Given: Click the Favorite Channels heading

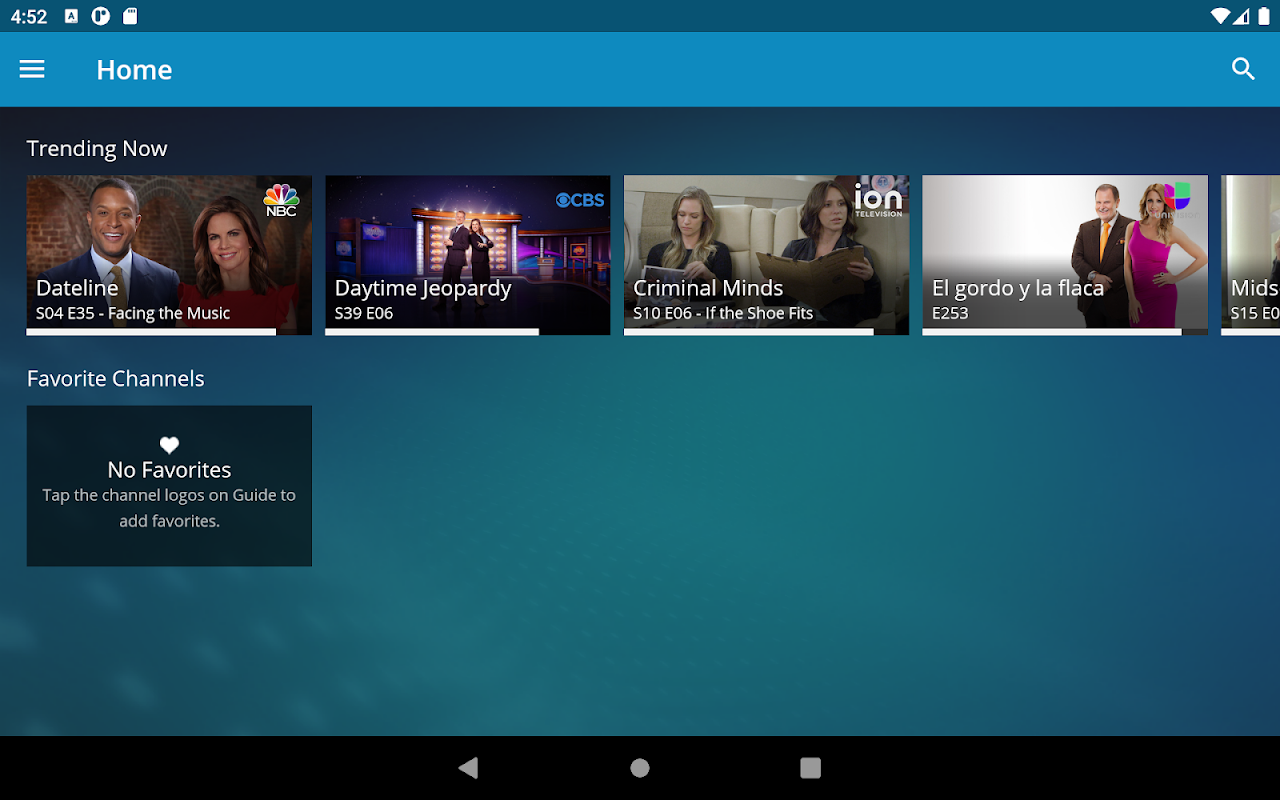Looking at the screenshot, I should (x=116, y=379).
